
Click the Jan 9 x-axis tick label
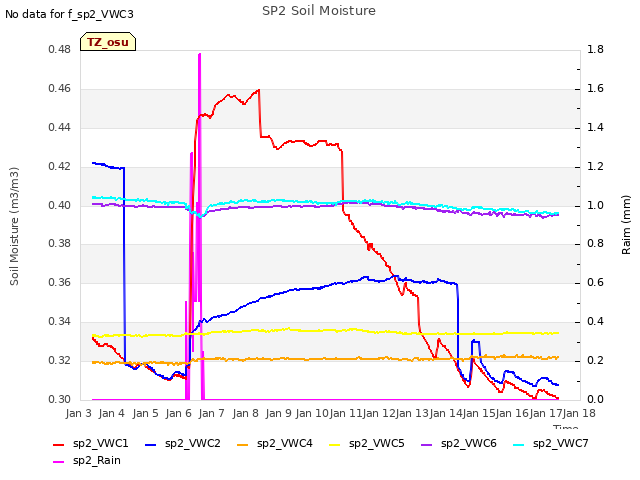pyautogui.click(x=278, y=413)
